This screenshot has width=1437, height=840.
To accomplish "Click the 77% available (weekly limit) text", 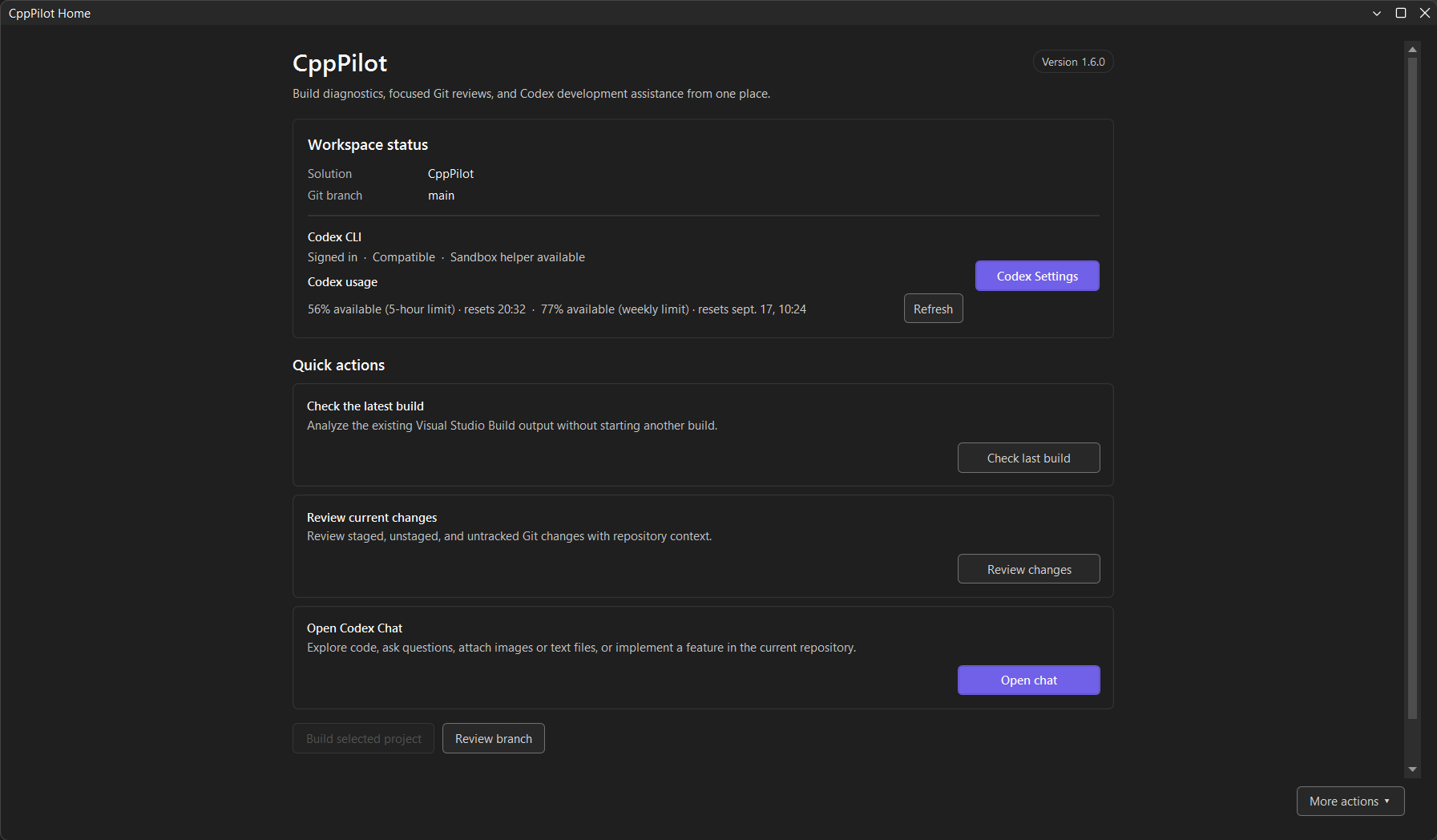I will [x=615, y=309].
